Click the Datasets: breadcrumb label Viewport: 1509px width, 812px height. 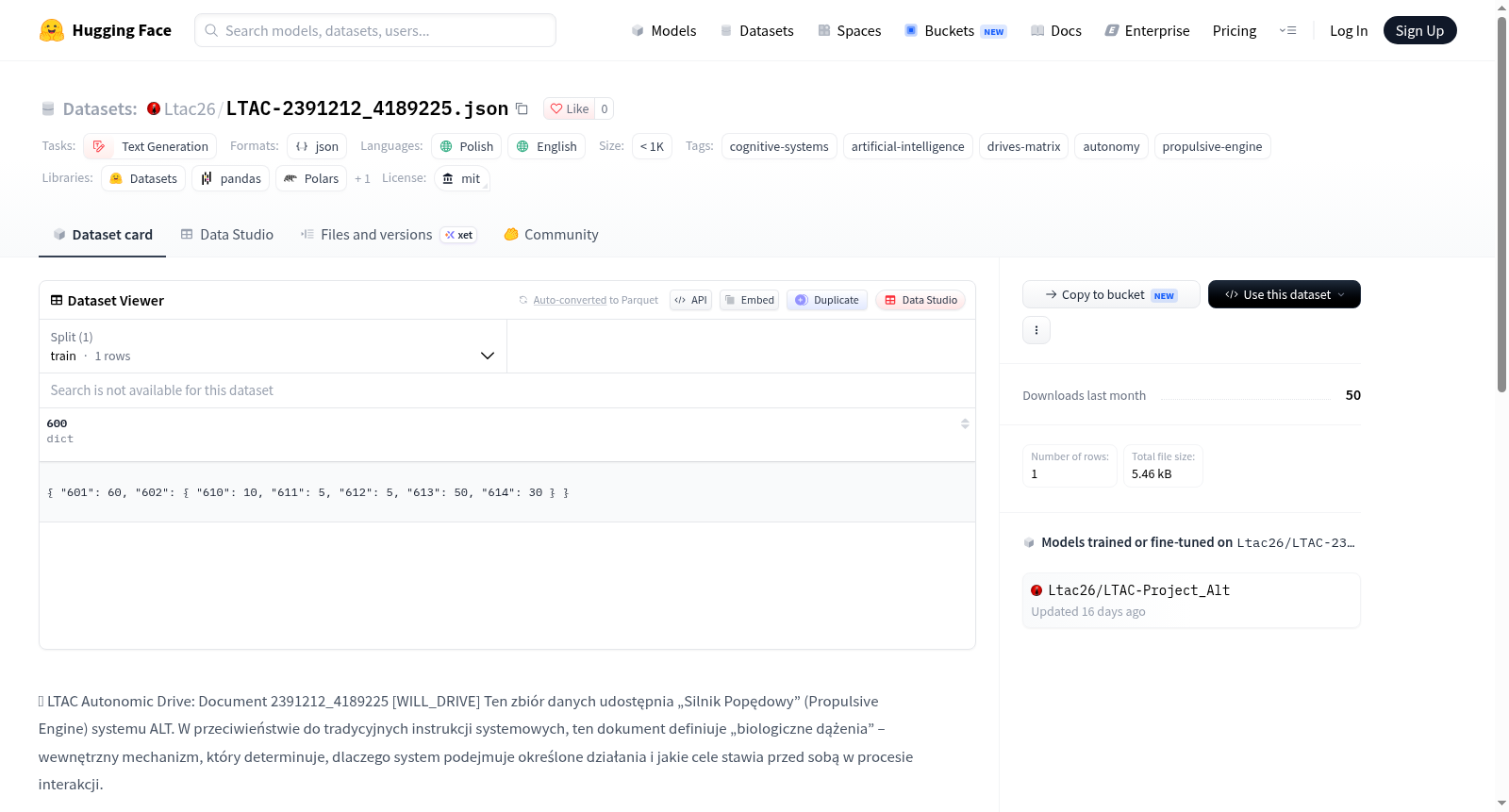point(100,108)
